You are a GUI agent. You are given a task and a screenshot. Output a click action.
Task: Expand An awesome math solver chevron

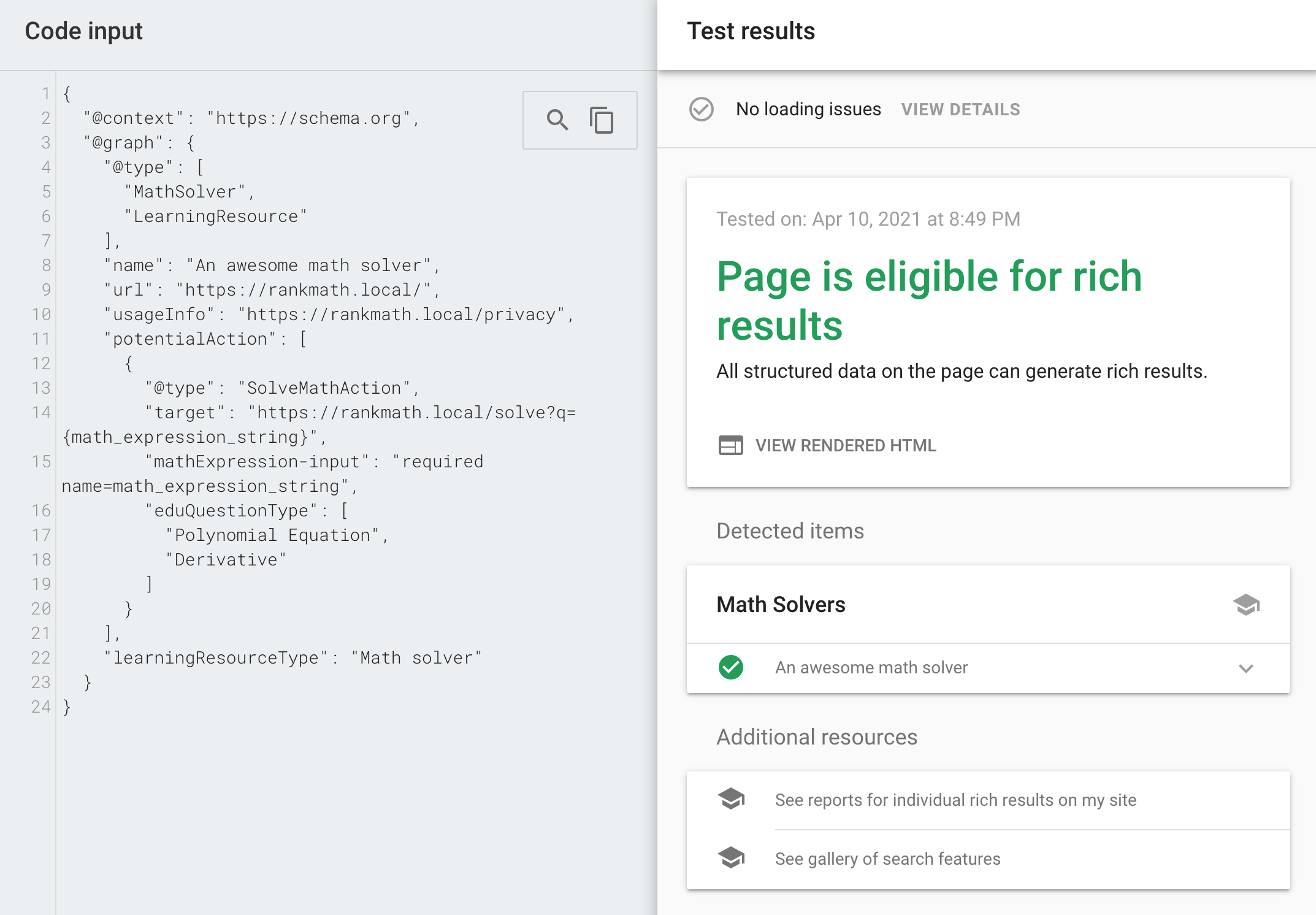[1245, 668]
